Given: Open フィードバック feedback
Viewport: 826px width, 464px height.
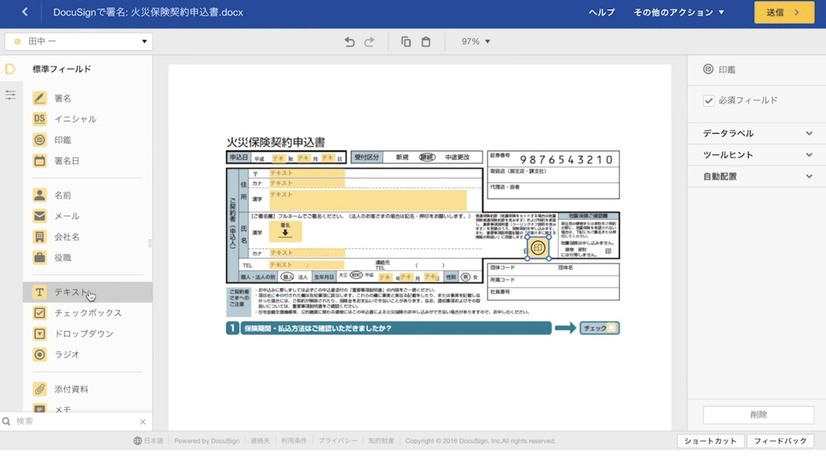Looking at the screenshot, I should click(x=780, y=441).
